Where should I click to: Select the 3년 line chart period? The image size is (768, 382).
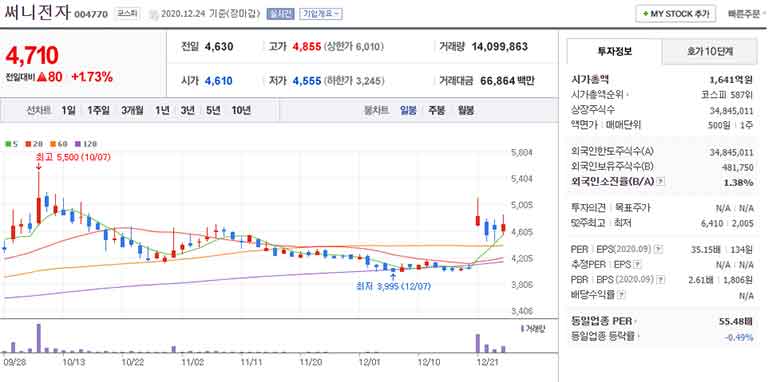(188, 110)
